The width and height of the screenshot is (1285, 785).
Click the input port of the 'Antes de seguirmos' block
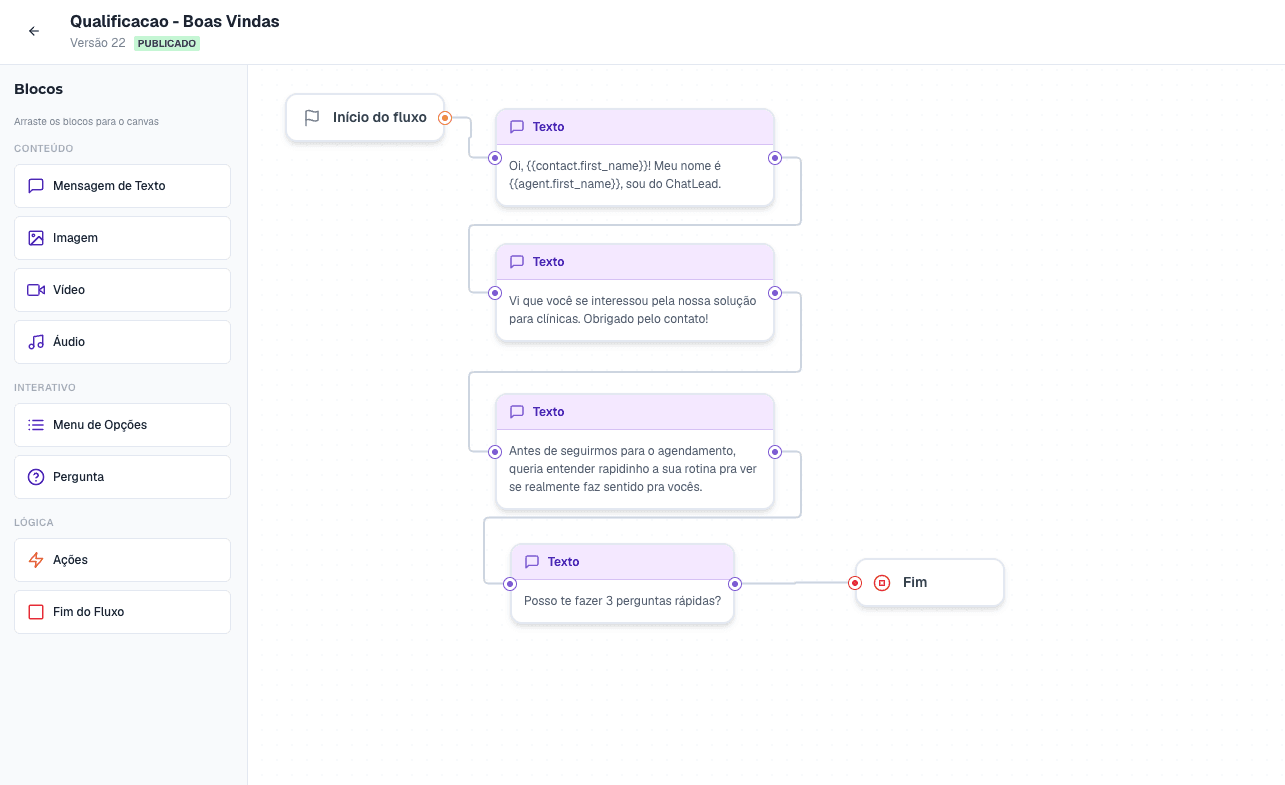pos(495,452)
